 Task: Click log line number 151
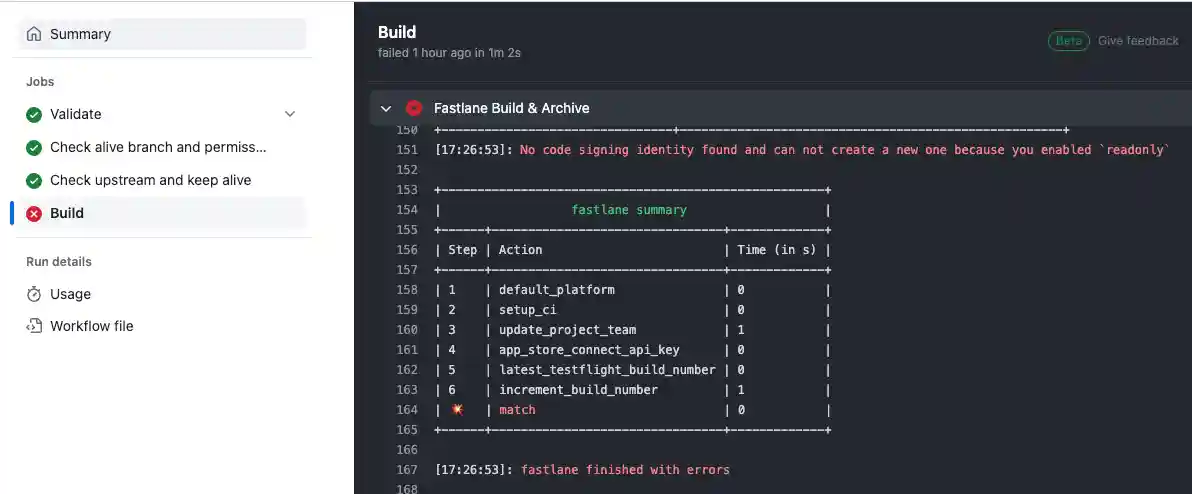pyautogui.click(x=406, y=150)
